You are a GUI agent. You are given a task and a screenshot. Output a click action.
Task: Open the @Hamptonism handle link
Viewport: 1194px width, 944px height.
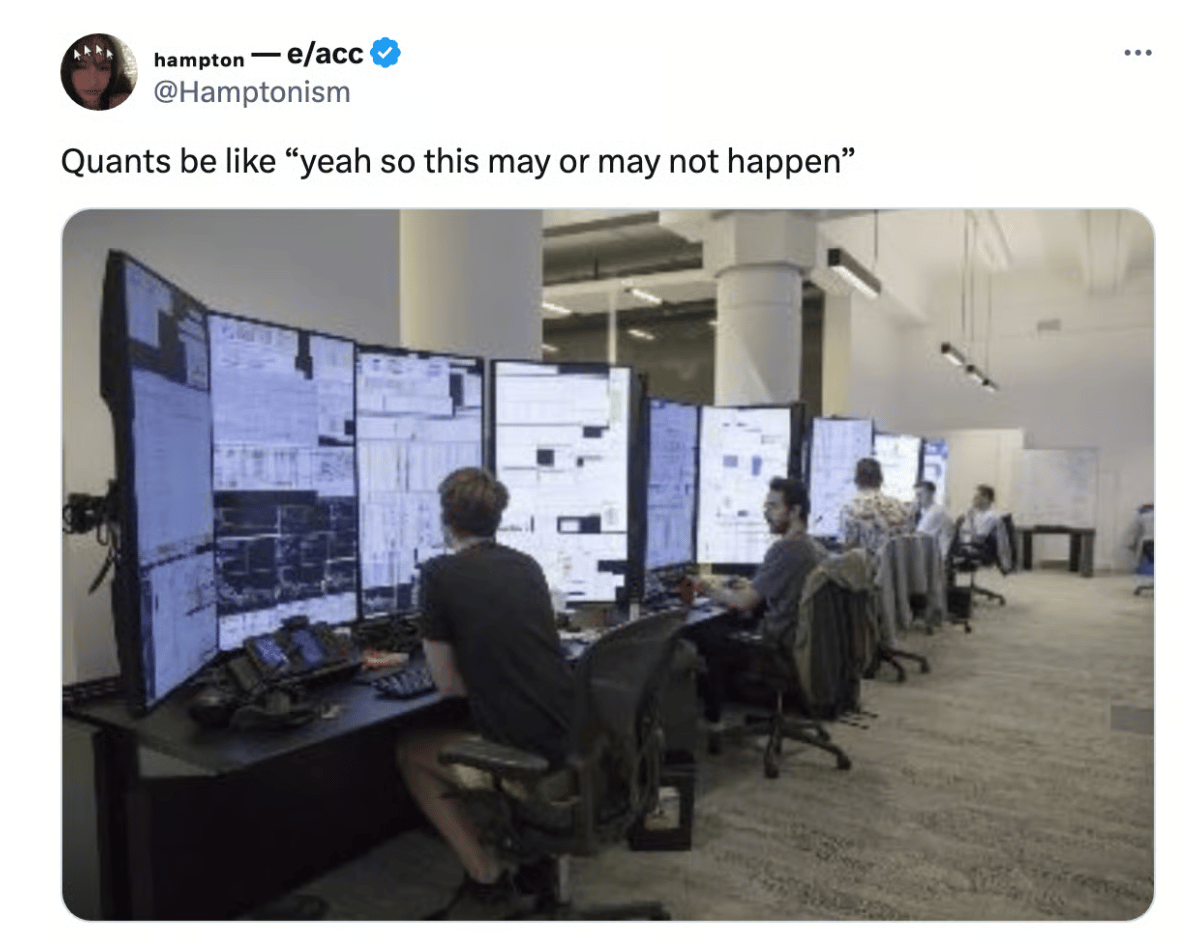252,92
